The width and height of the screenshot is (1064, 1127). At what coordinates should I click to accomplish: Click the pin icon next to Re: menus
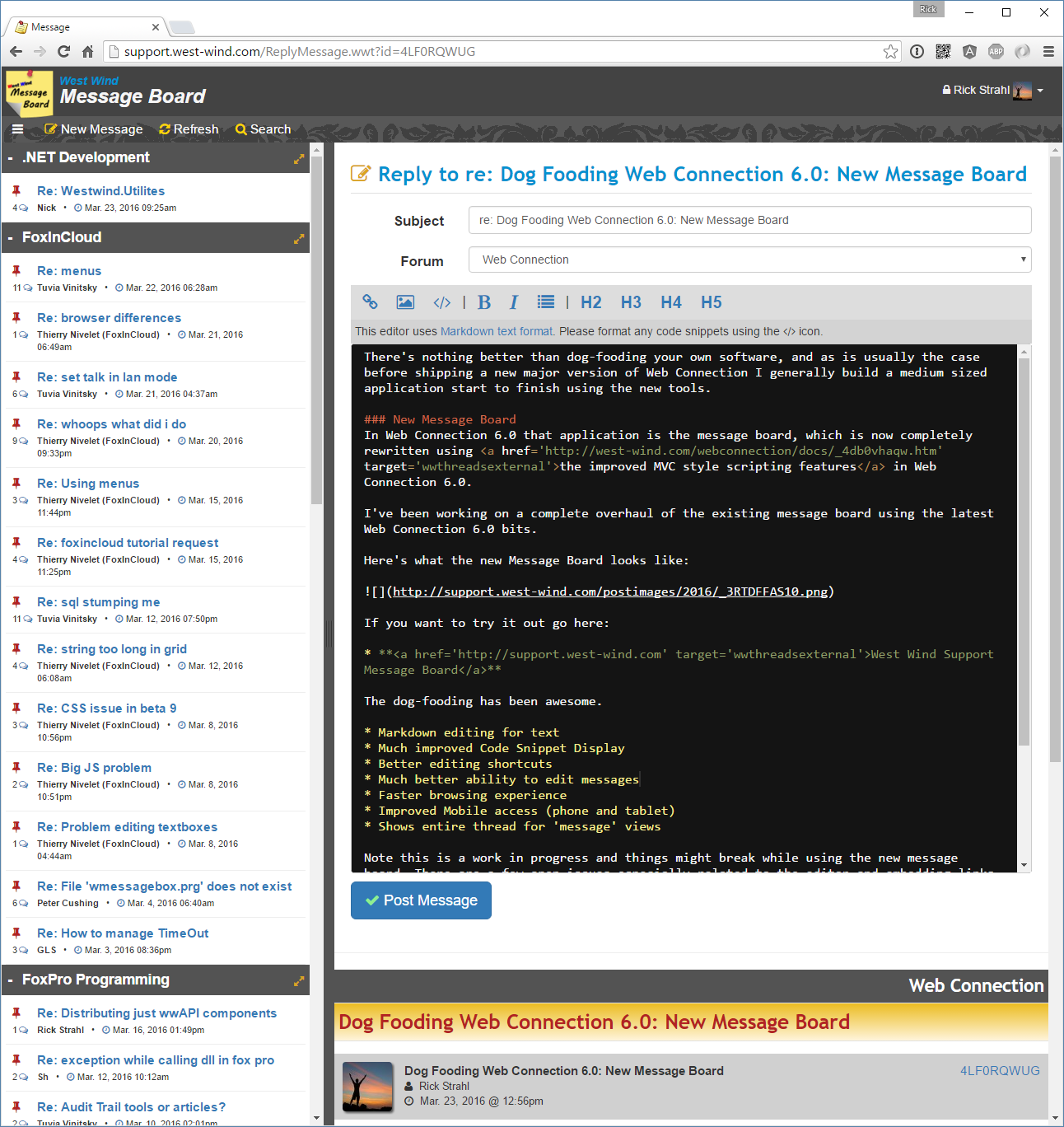pos(16,270)
